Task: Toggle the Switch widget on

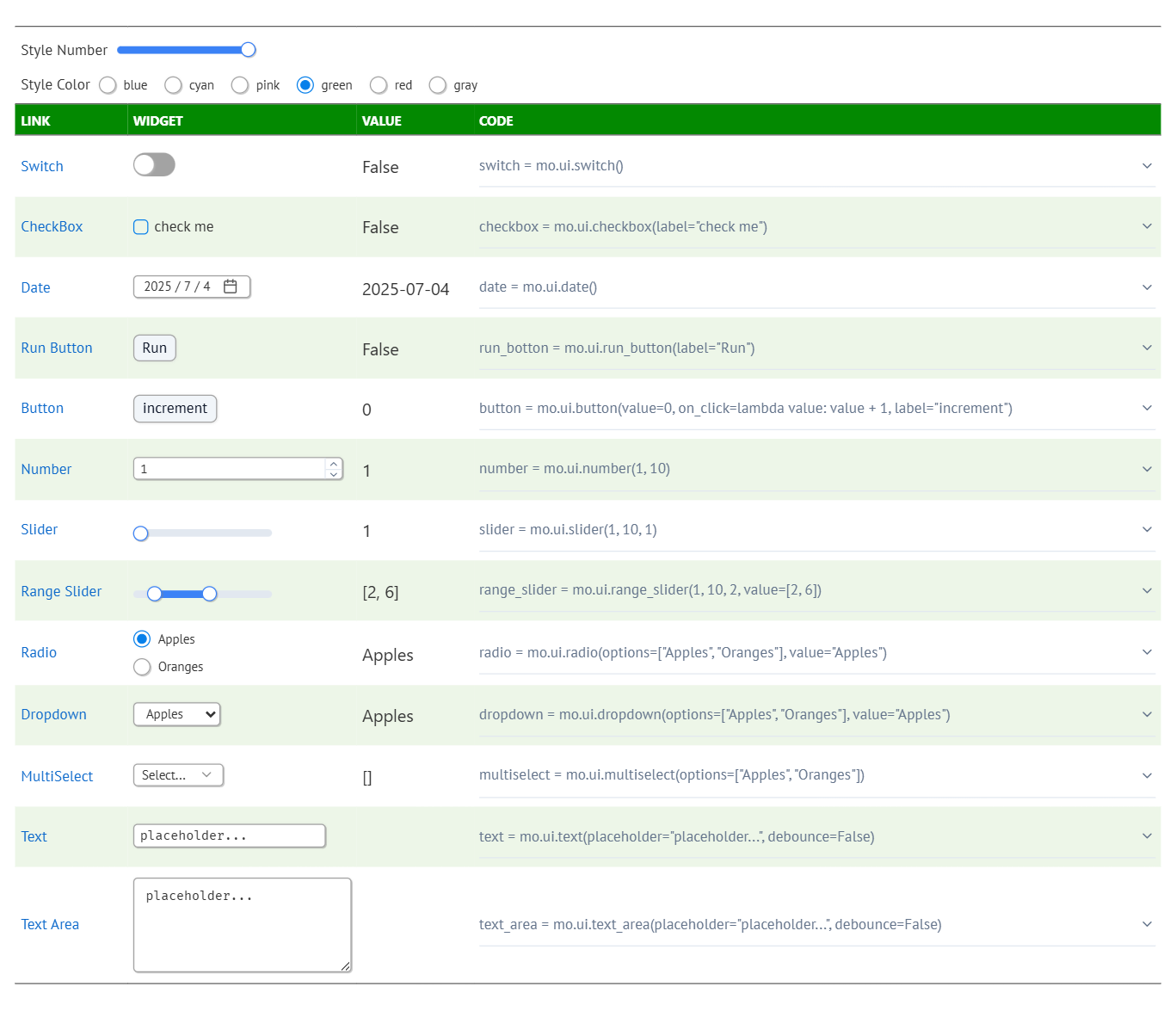Action: click(x=154, y=164)
